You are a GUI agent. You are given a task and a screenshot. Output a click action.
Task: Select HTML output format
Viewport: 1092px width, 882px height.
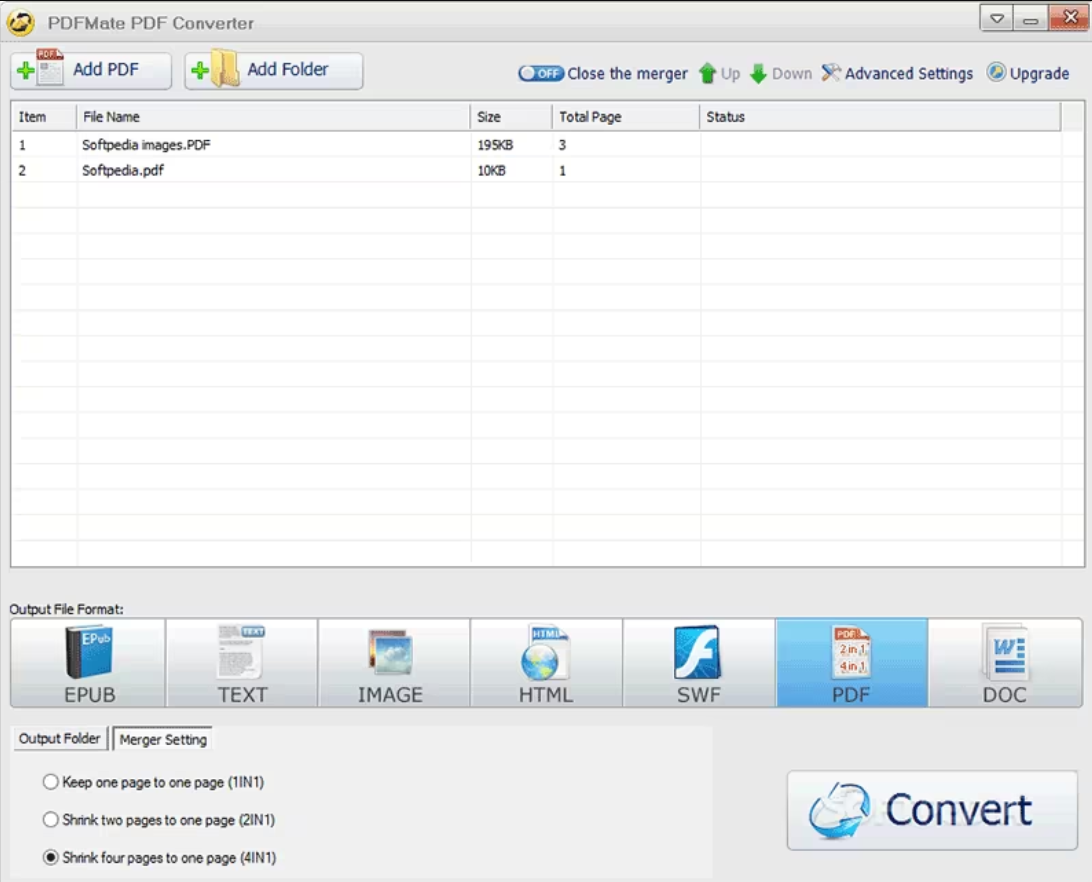click(x=547, y=663)
